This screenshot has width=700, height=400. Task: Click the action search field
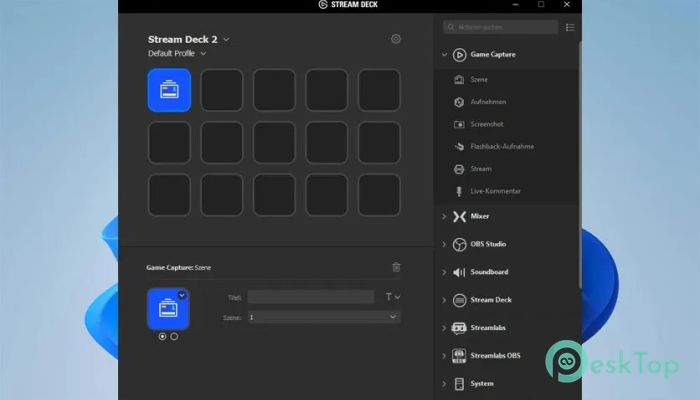pos(500,27)
